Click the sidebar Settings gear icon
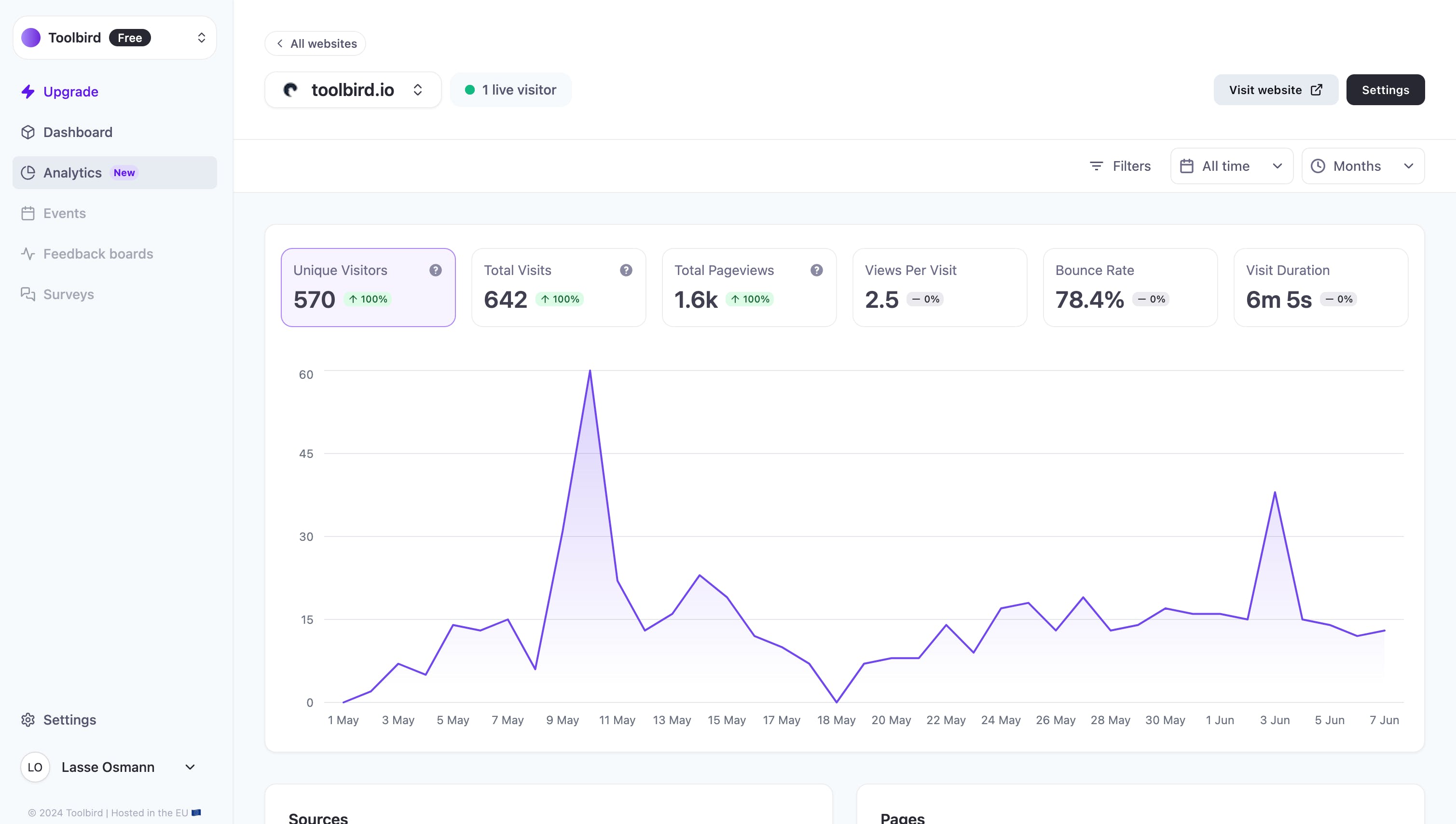 [x=27, y=720]
